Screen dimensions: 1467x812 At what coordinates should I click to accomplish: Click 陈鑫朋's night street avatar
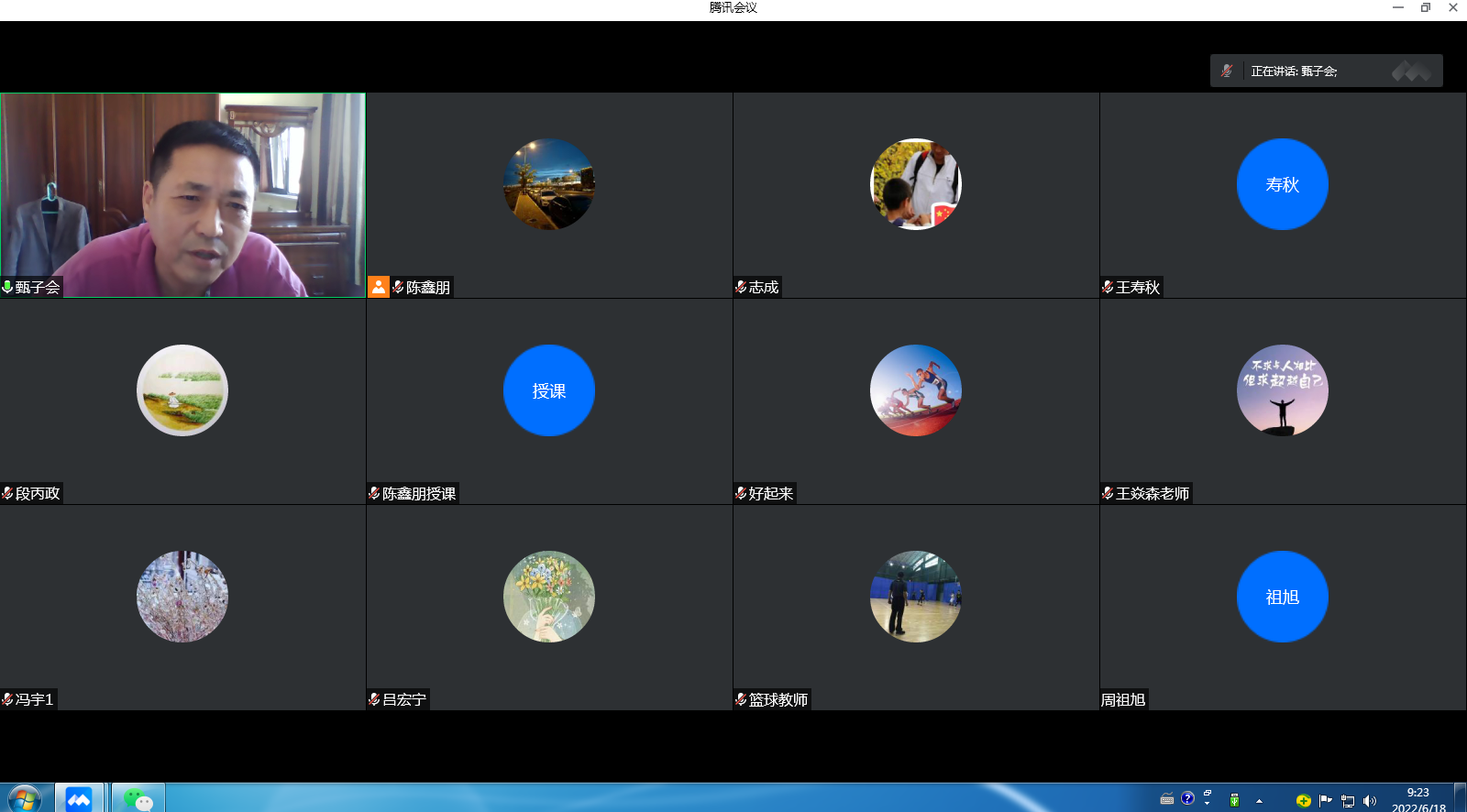tap(549, 184)
